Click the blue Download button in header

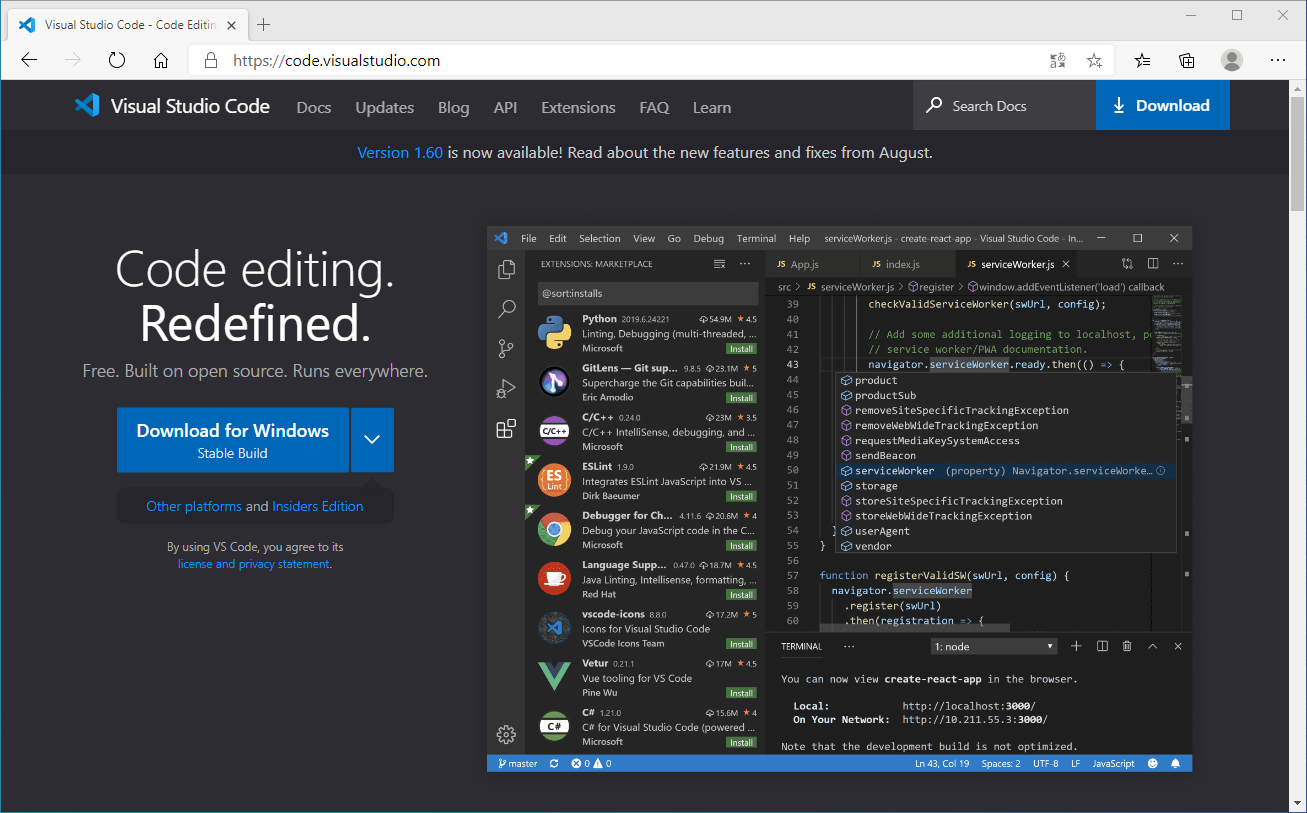[x=1162, y=105]
